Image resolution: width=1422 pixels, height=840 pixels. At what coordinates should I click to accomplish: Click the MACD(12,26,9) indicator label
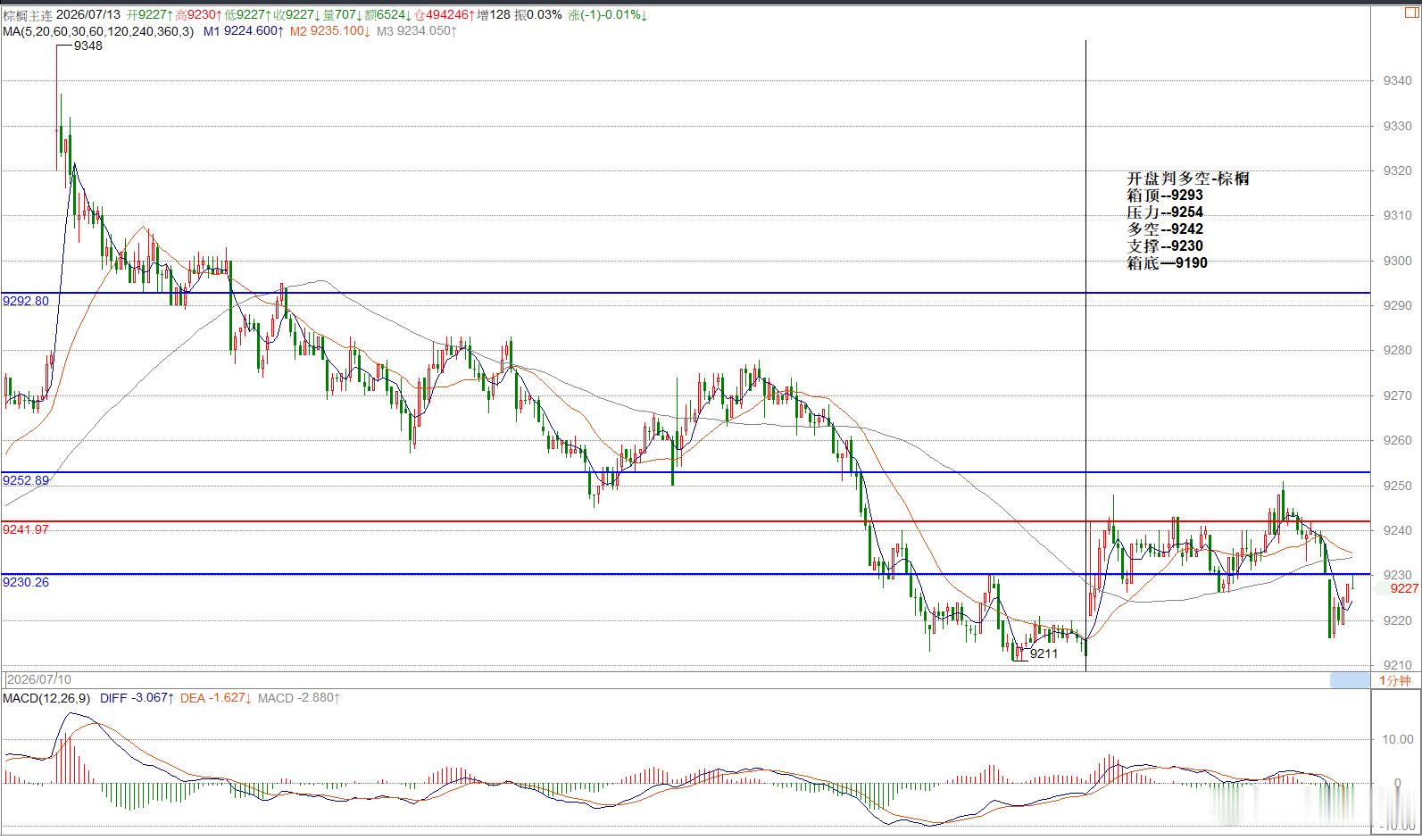46,698
